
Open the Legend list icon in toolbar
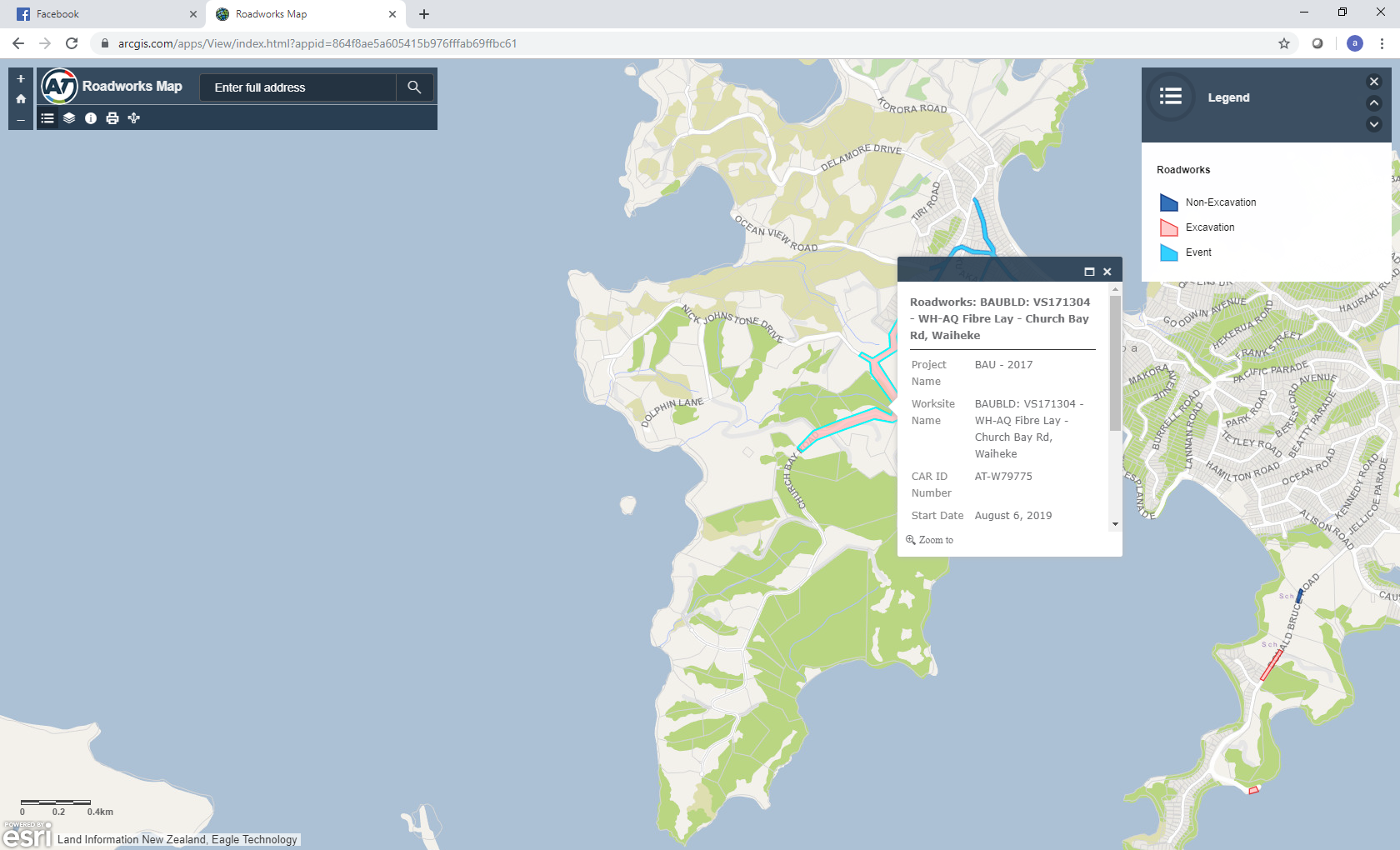pyautogui.click(x=47, y=118)
